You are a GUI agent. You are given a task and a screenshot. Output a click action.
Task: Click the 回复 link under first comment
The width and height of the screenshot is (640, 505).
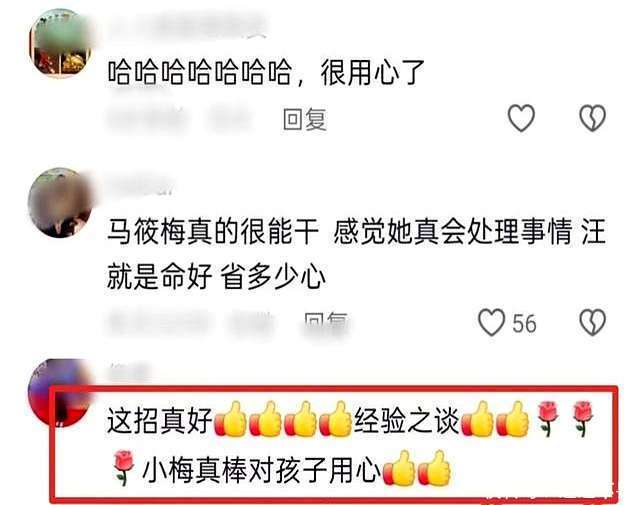click(305, 120)
